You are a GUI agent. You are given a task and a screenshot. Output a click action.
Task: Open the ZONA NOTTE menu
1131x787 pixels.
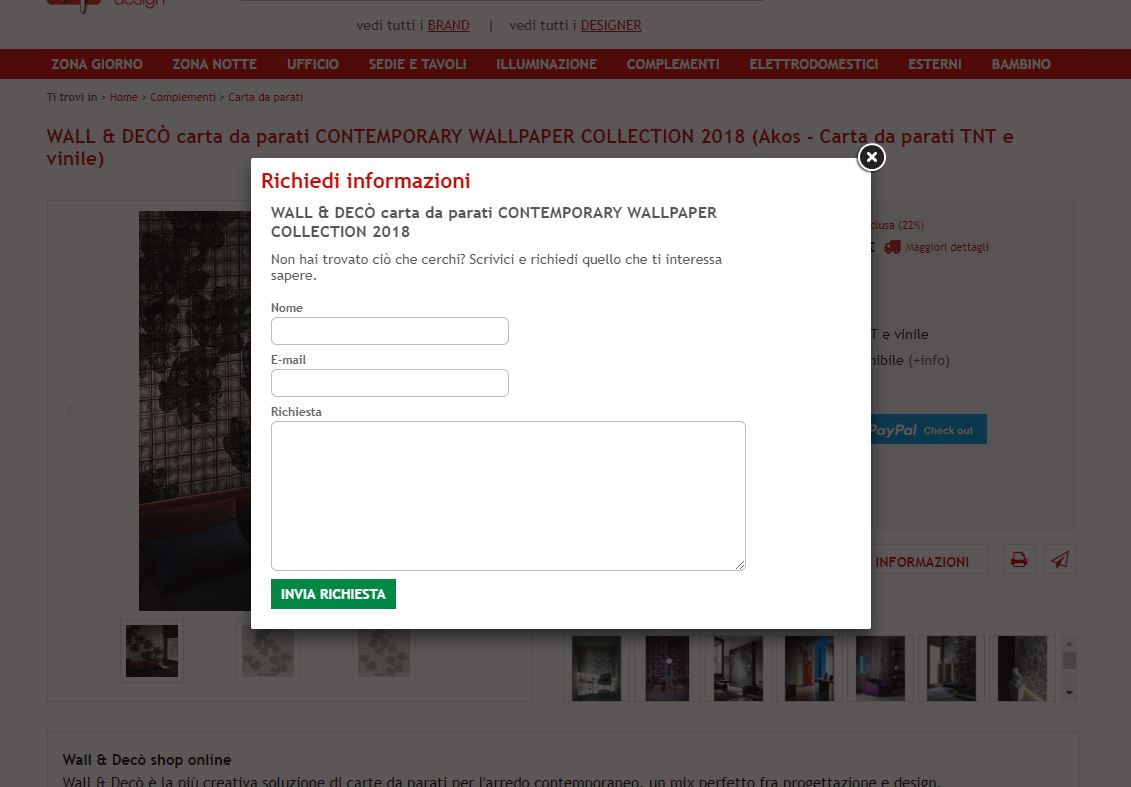pyautogui.click(x=214, y=64)
